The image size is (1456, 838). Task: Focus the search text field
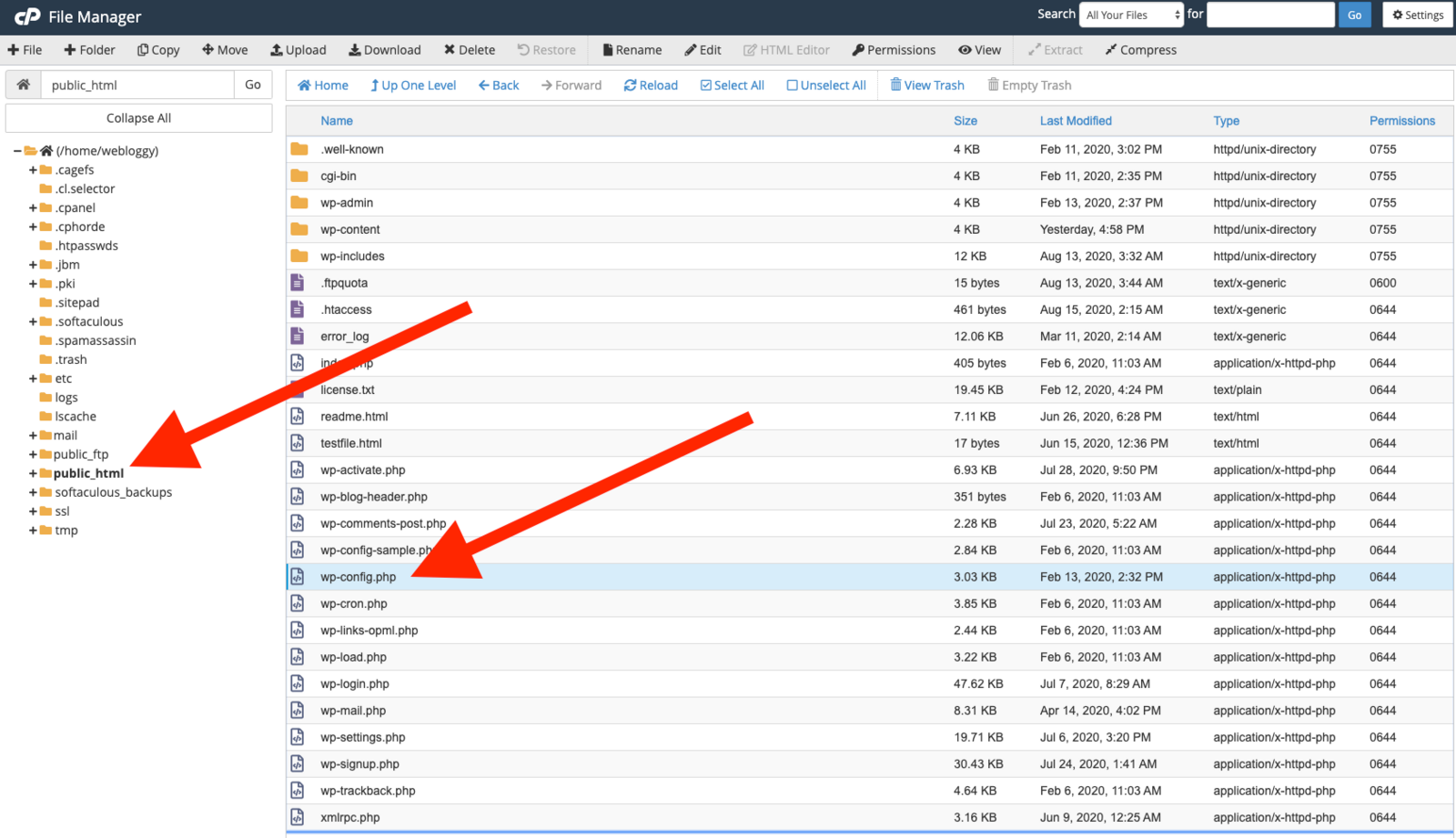pos(1270,15)
